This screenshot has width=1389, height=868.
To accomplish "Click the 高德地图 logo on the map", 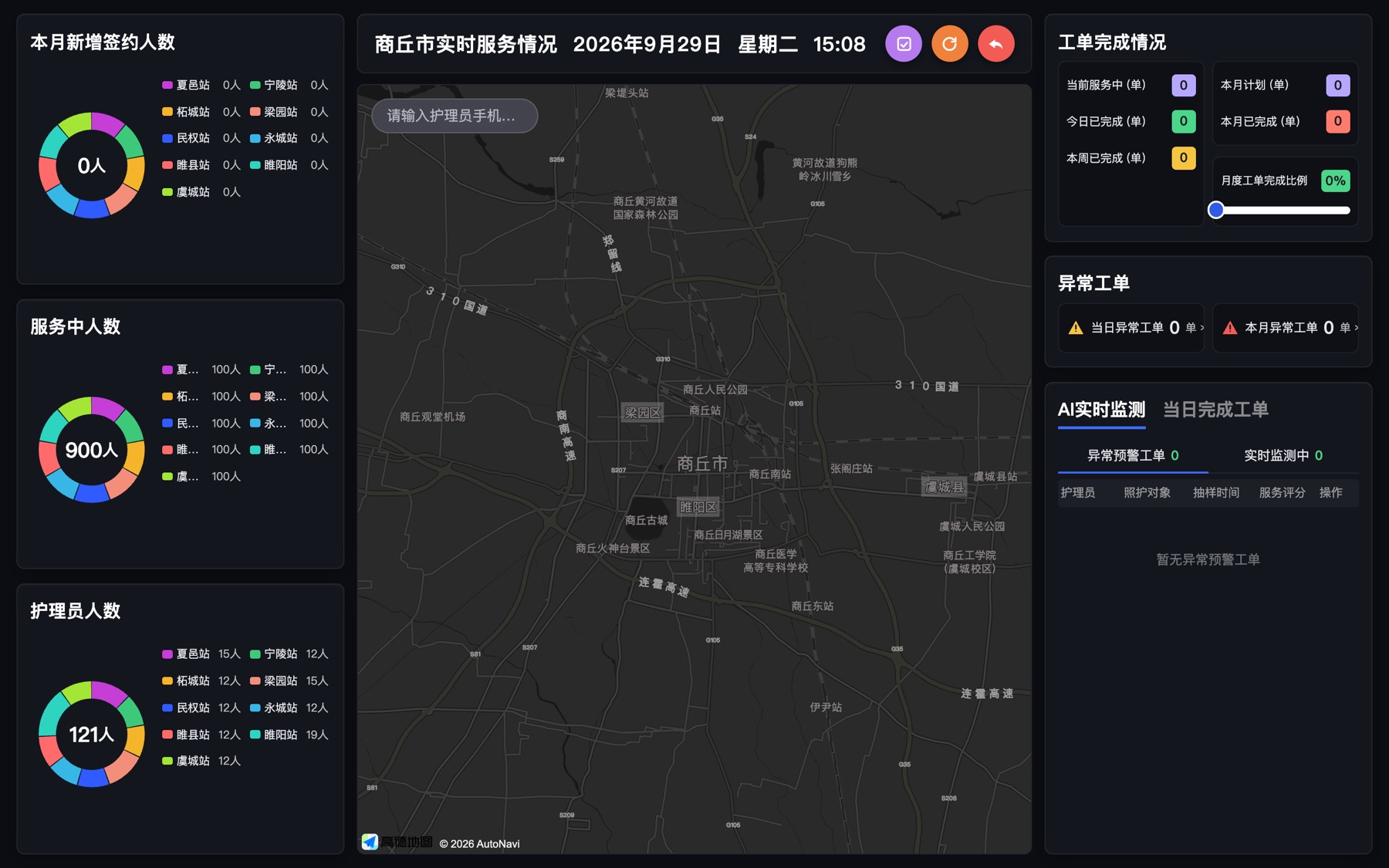I will click(x=397, y=843).
